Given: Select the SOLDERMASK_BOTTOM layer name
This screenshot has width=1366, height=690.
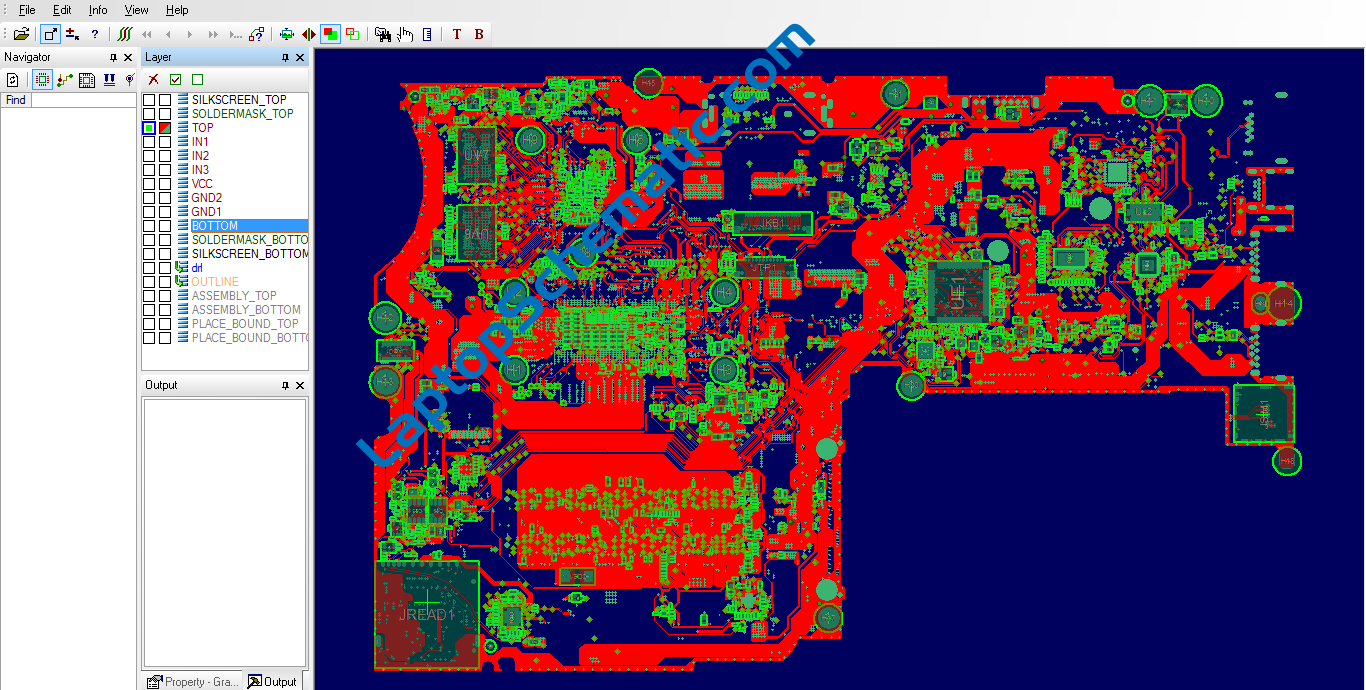Looking at the screenshot, I should [x=249, y=240].
